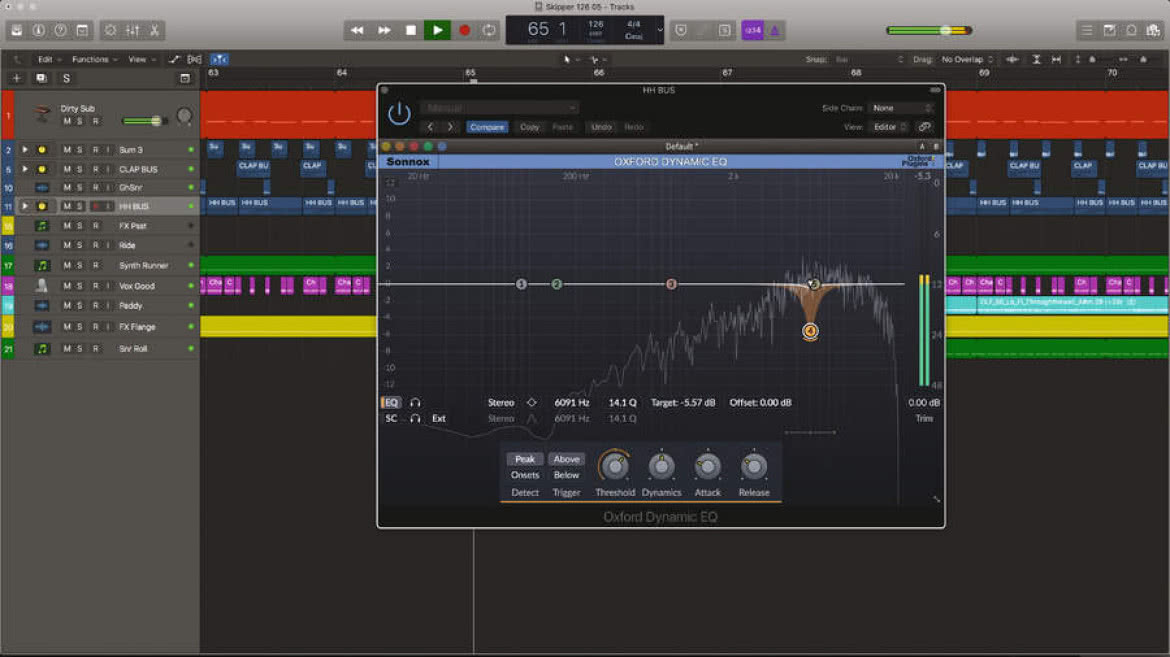Stop playback with the Stop button
The width and height of the screenshot is (1170, 657).
click(x=410, y=31)
